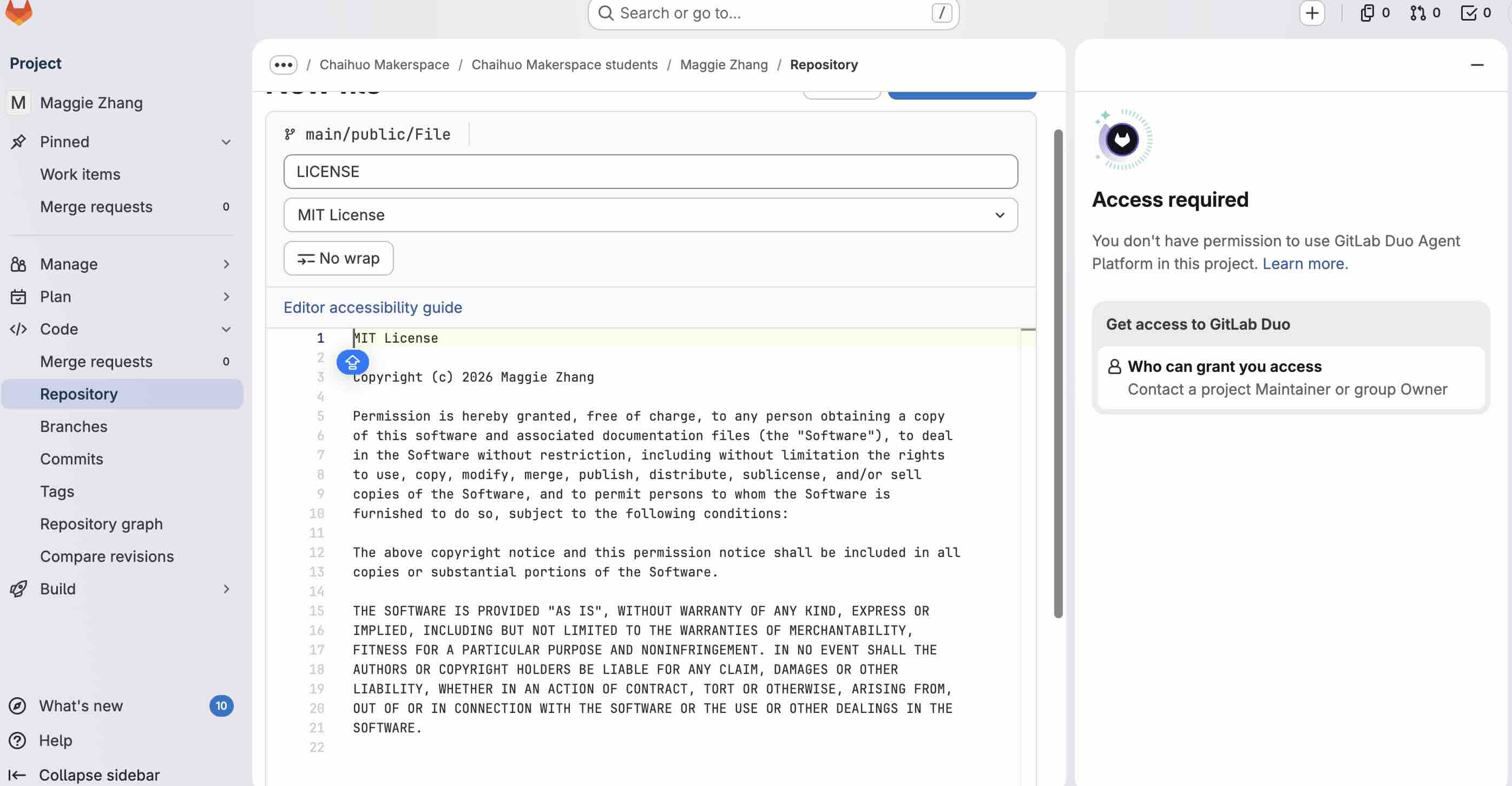Go to Chaihuo Makerspace breadcrumb
The height and width of the screenshot is (786, 1512).
[384, 64]
